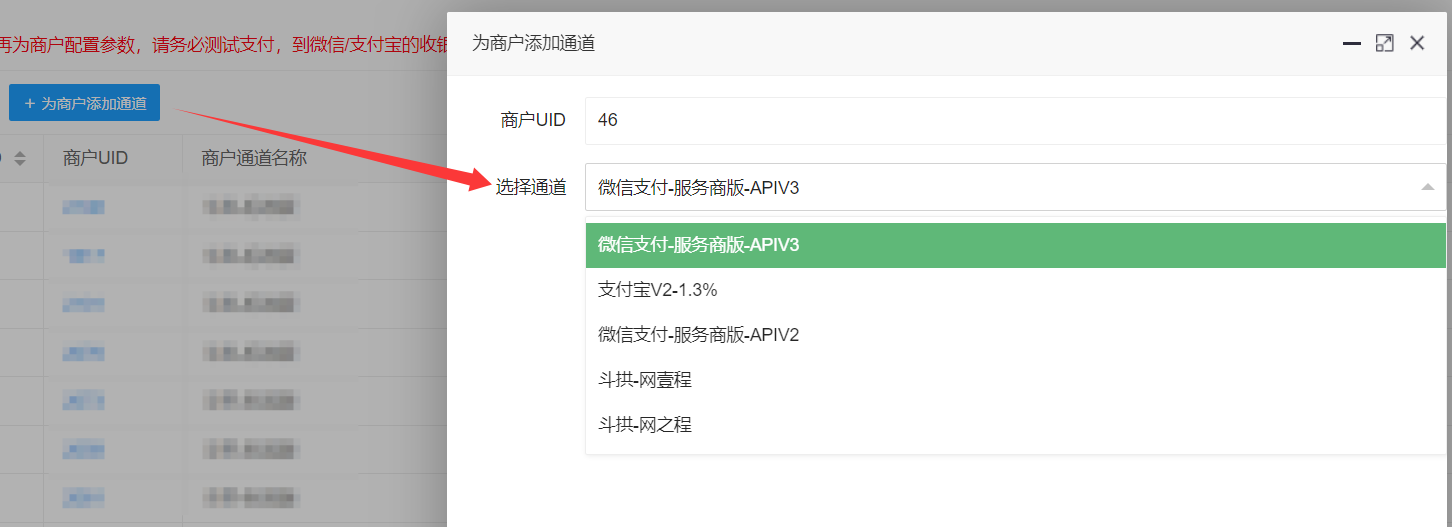Select the 微信支付-服务商版-APIV2 option
This screenshot has height=527, width=1452.
(698, 335)
